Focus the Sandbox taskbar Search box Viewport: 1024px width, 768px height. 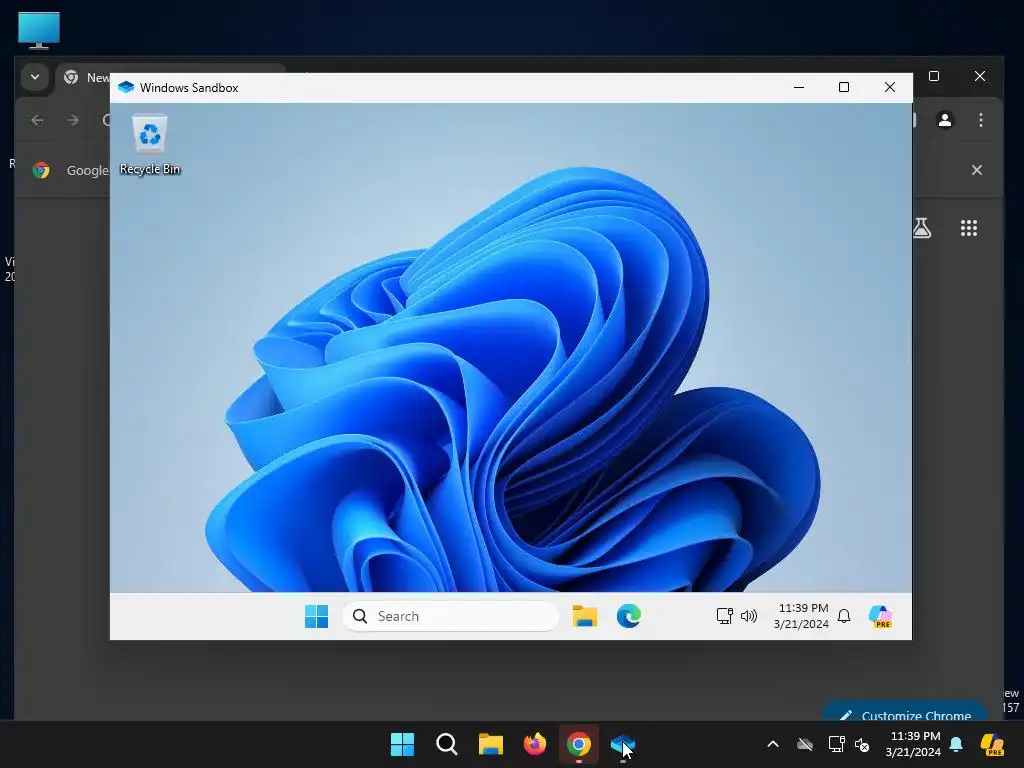click(x=451, y=616)
